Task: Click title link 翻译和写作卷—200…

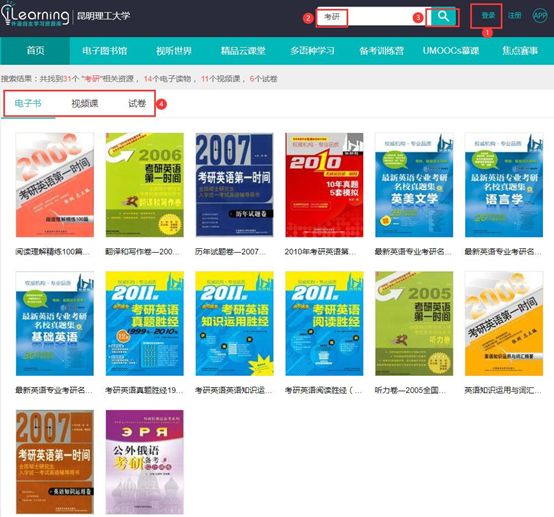Action: 142,252
